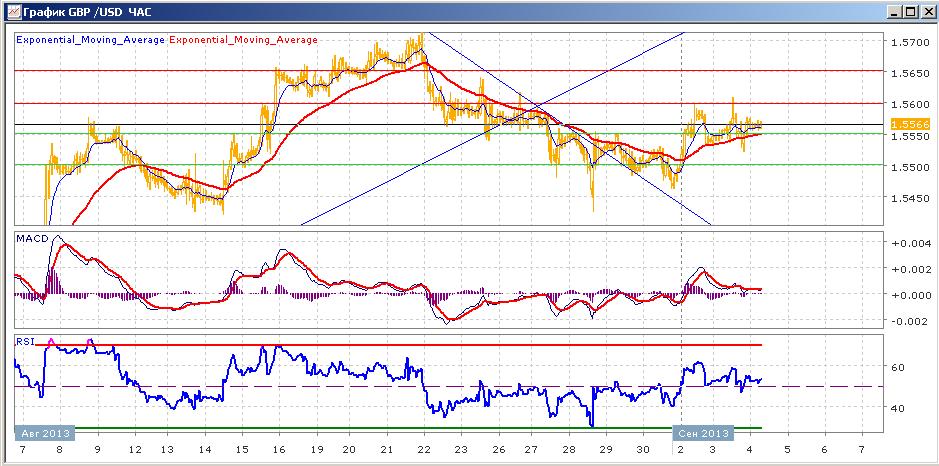
Task: Select the MACD indicator label
Action: pyautogui.click(x=32, y=238)
